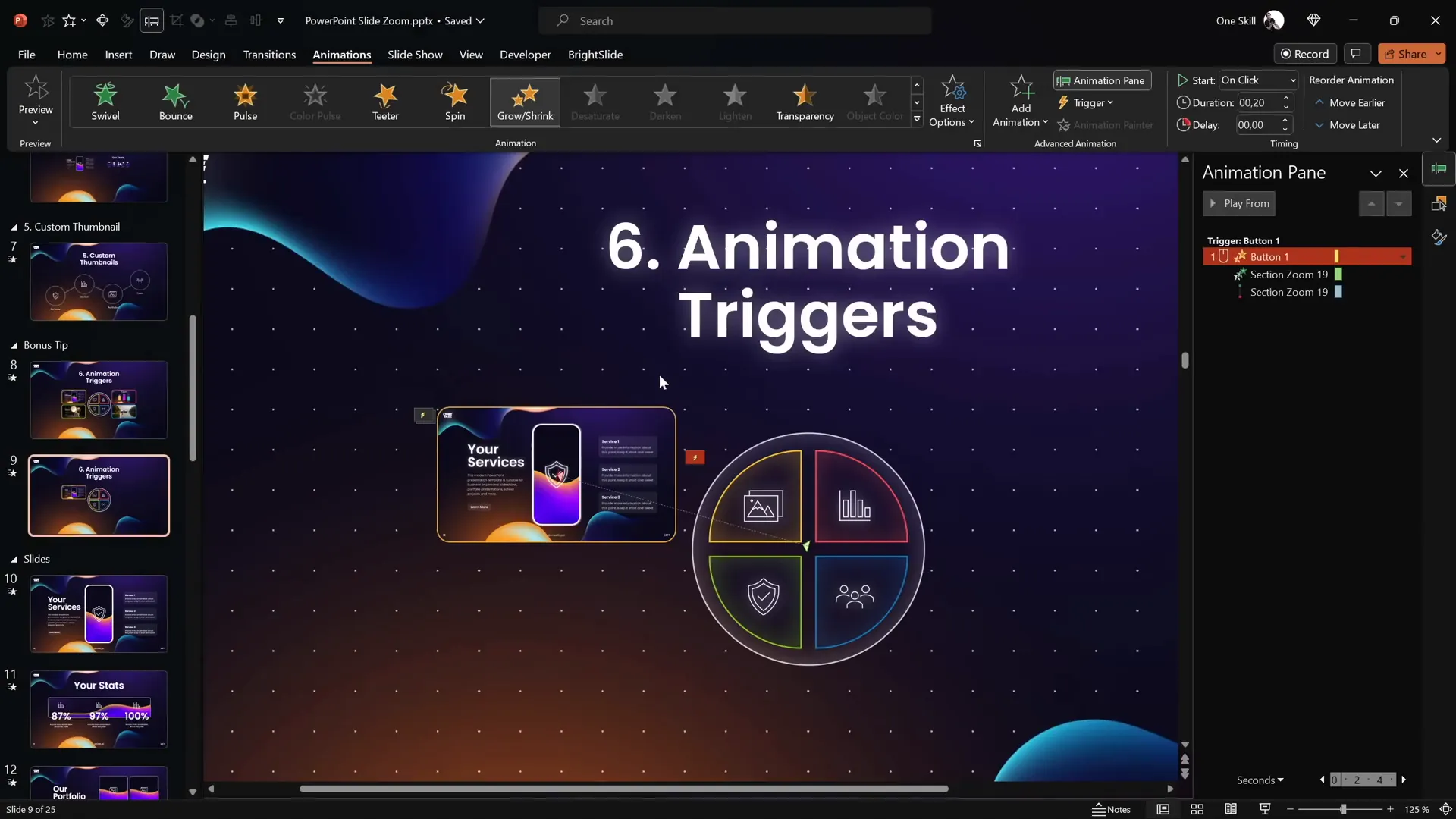
Task: Start Slide Show from status bar
Action: point(1265,809)
